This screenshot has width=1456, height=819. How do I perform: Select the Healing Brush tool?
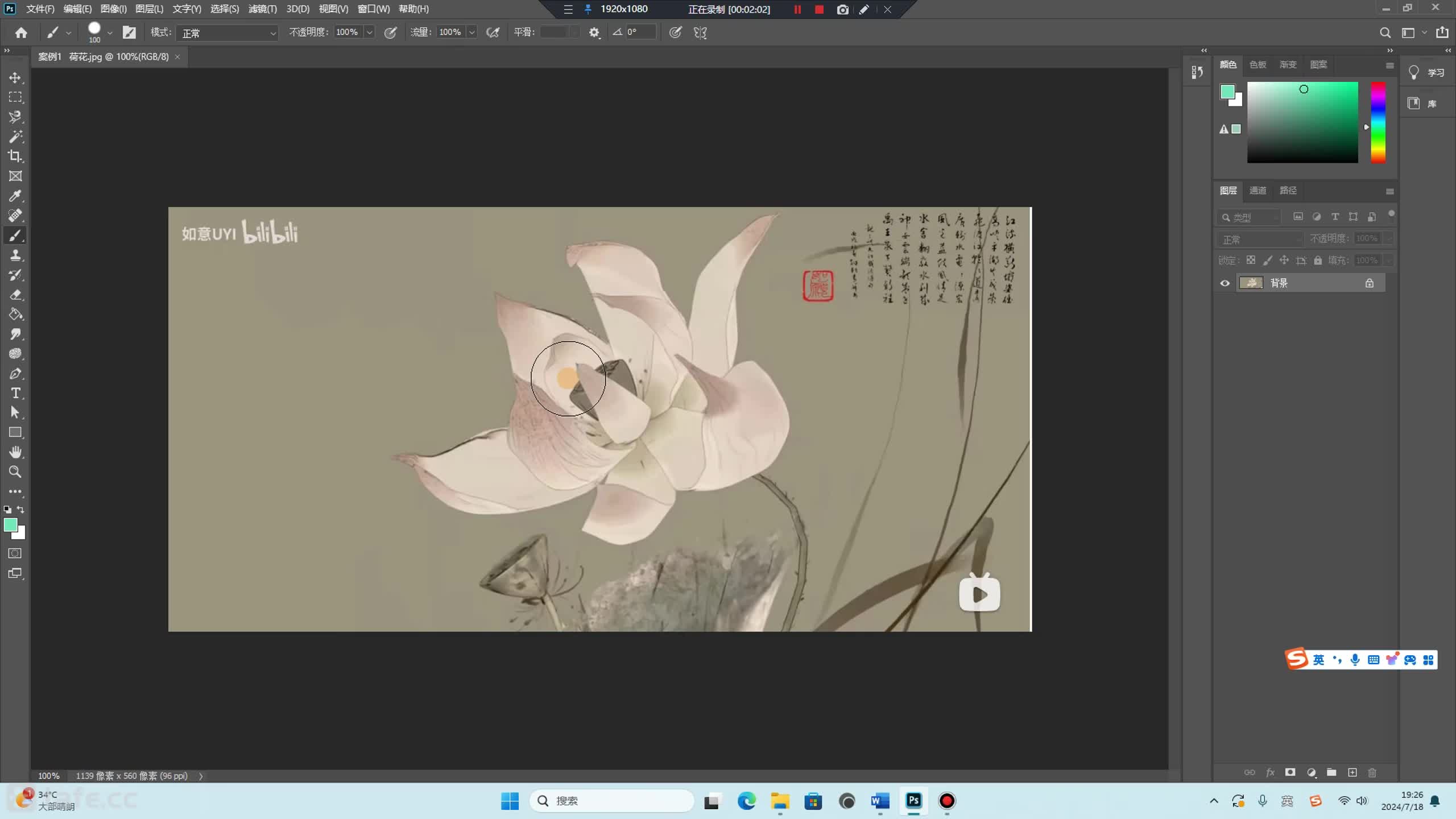click(15, 216)
